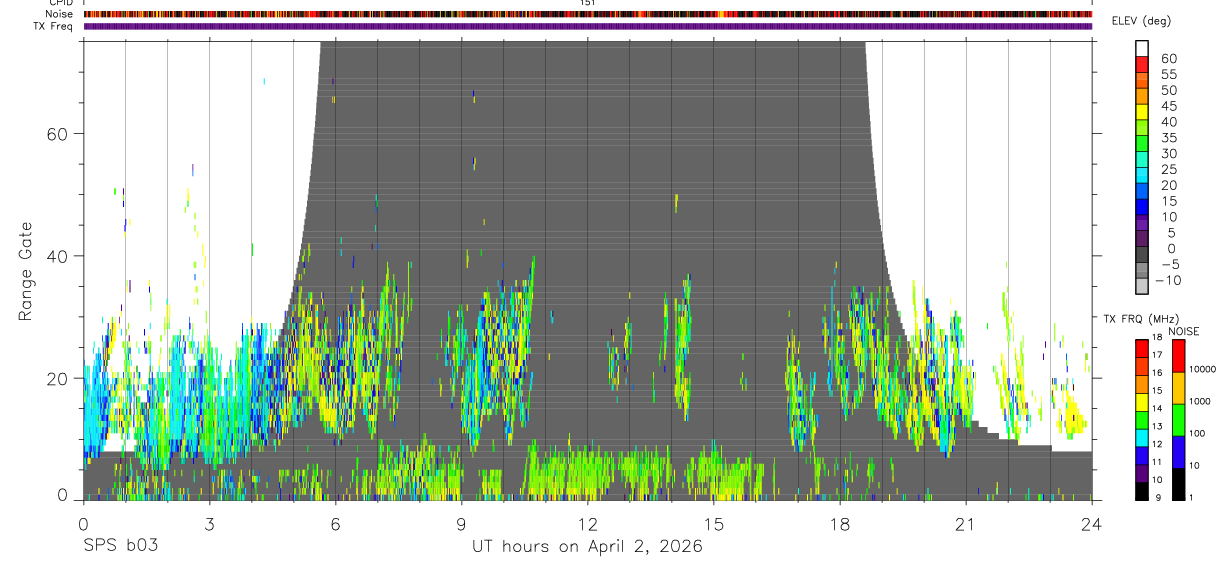Click '35' on the ELEV color scale
The image size is (1228, 567).
tap(1168, 138)
